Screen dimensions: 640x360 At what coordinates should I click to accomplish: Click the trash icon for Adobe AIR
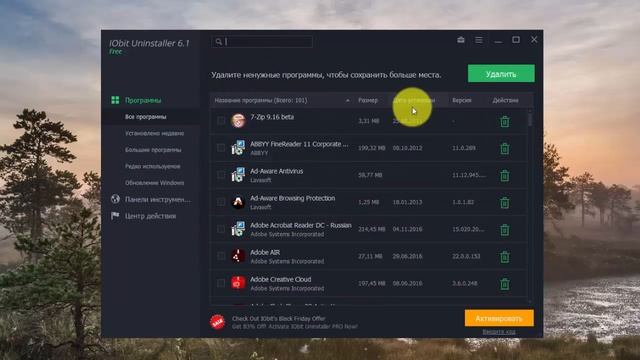click(504, 257)
